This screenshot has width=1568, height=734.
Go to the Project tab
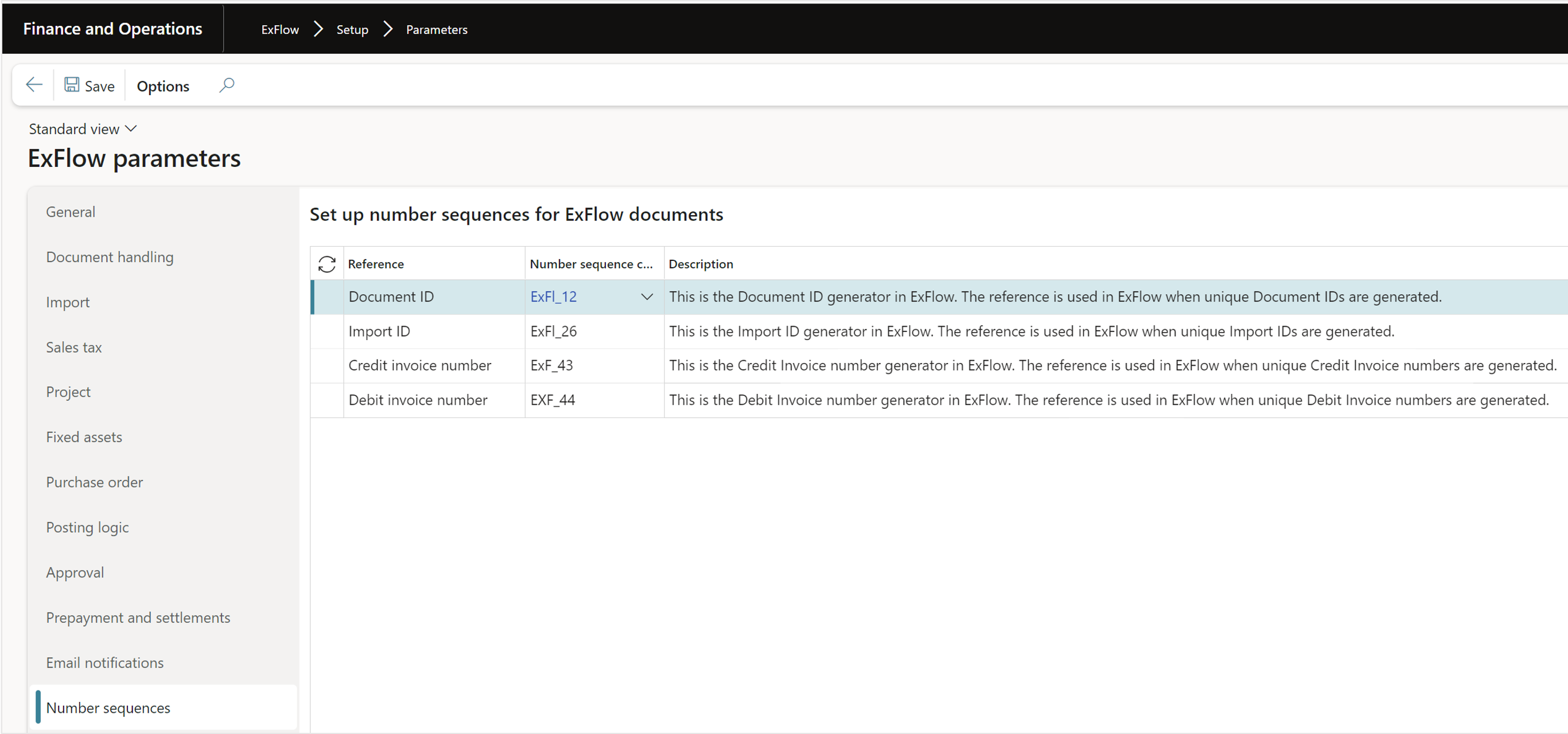coord(68,392)
